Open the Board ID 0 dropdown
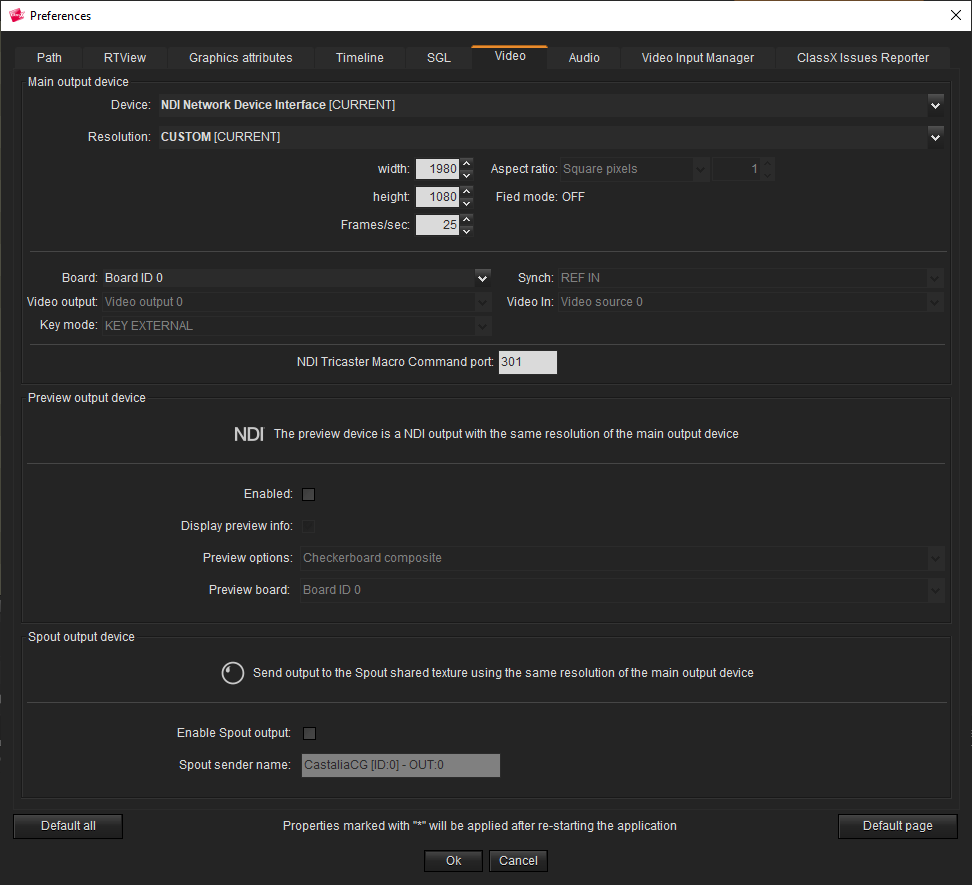The image size is (972, 885). click(x=483, y=278)
